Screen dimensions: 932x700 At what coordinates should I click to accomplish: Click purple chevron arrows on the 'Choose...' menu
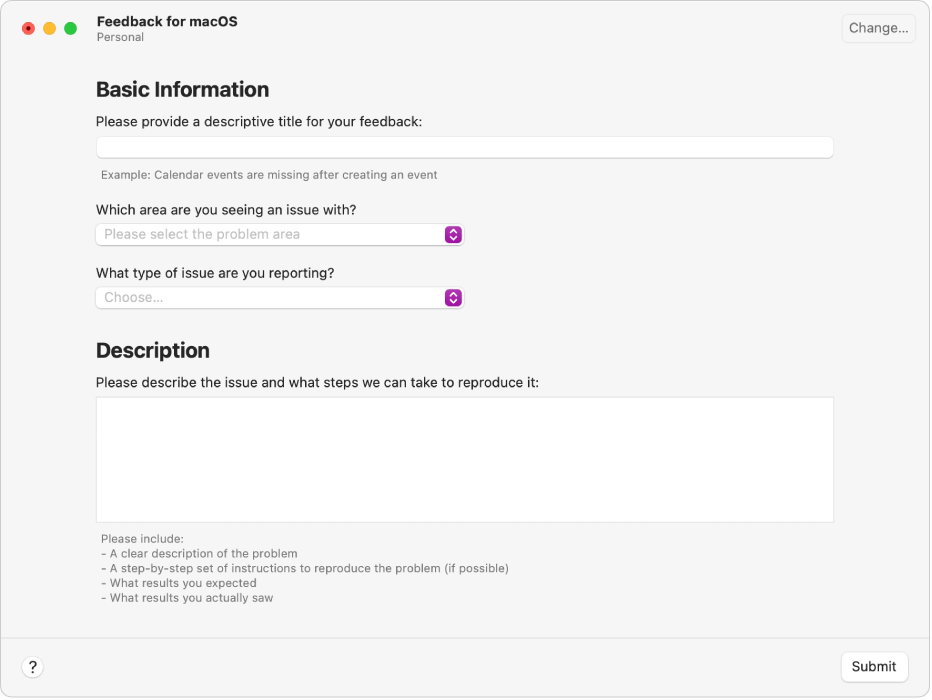(x=453, y=297)
